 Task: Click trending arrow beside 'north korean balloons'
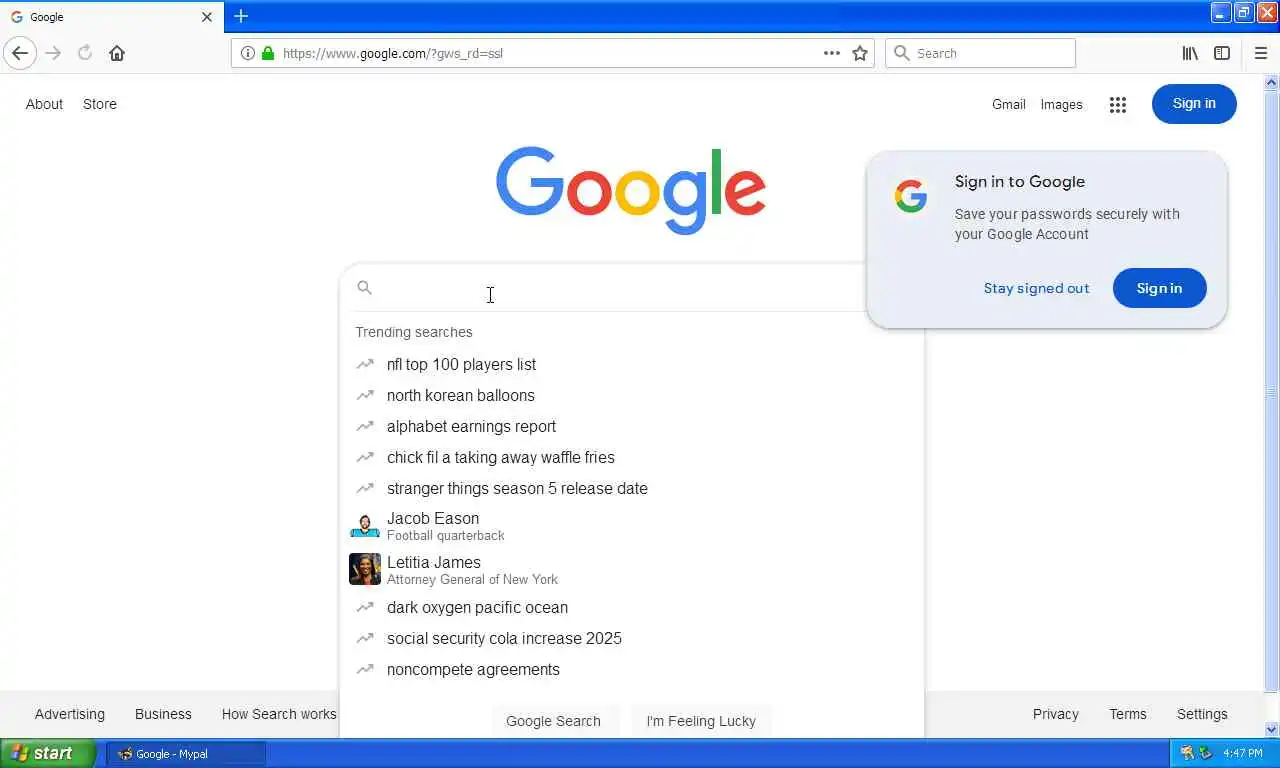pos(365,395)
